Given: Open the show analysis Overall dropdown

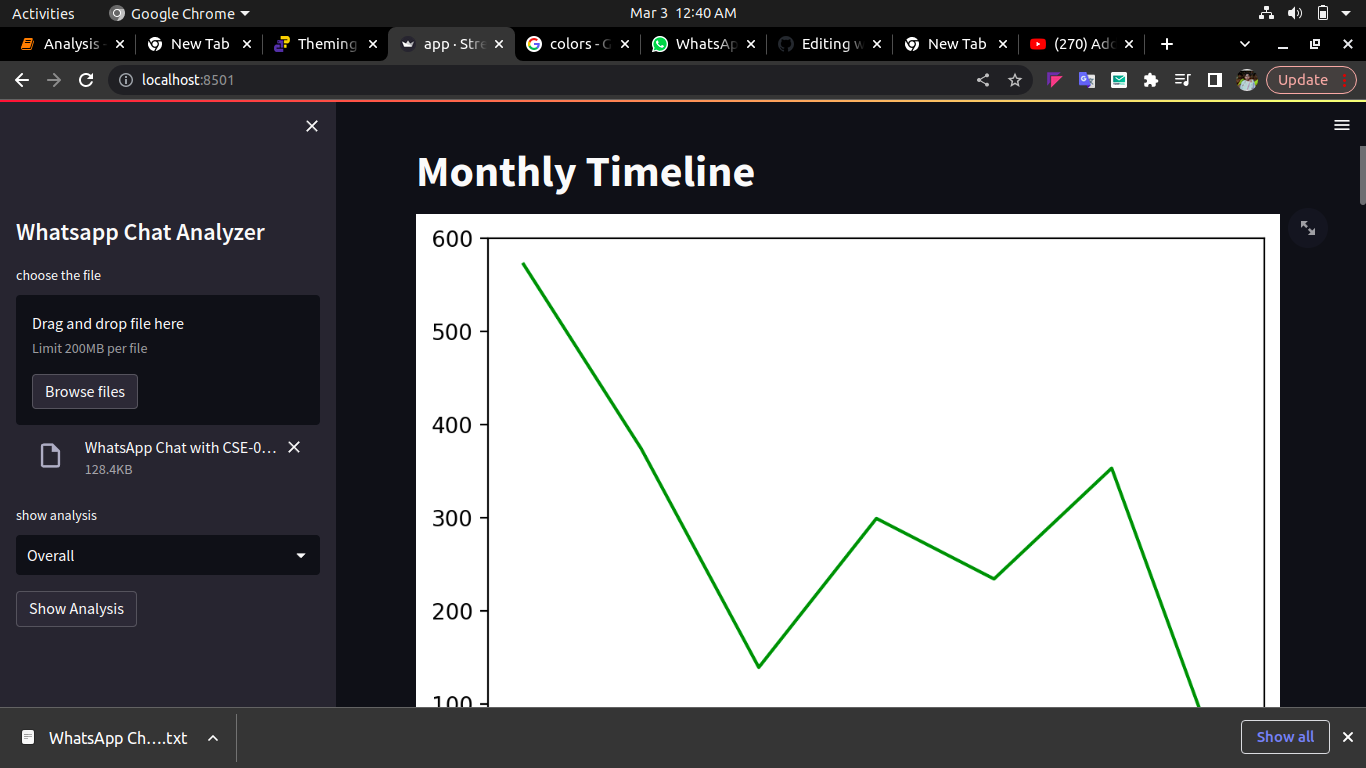Looking at the screenshot, I should pyautogui.click(x=168, y=555).
